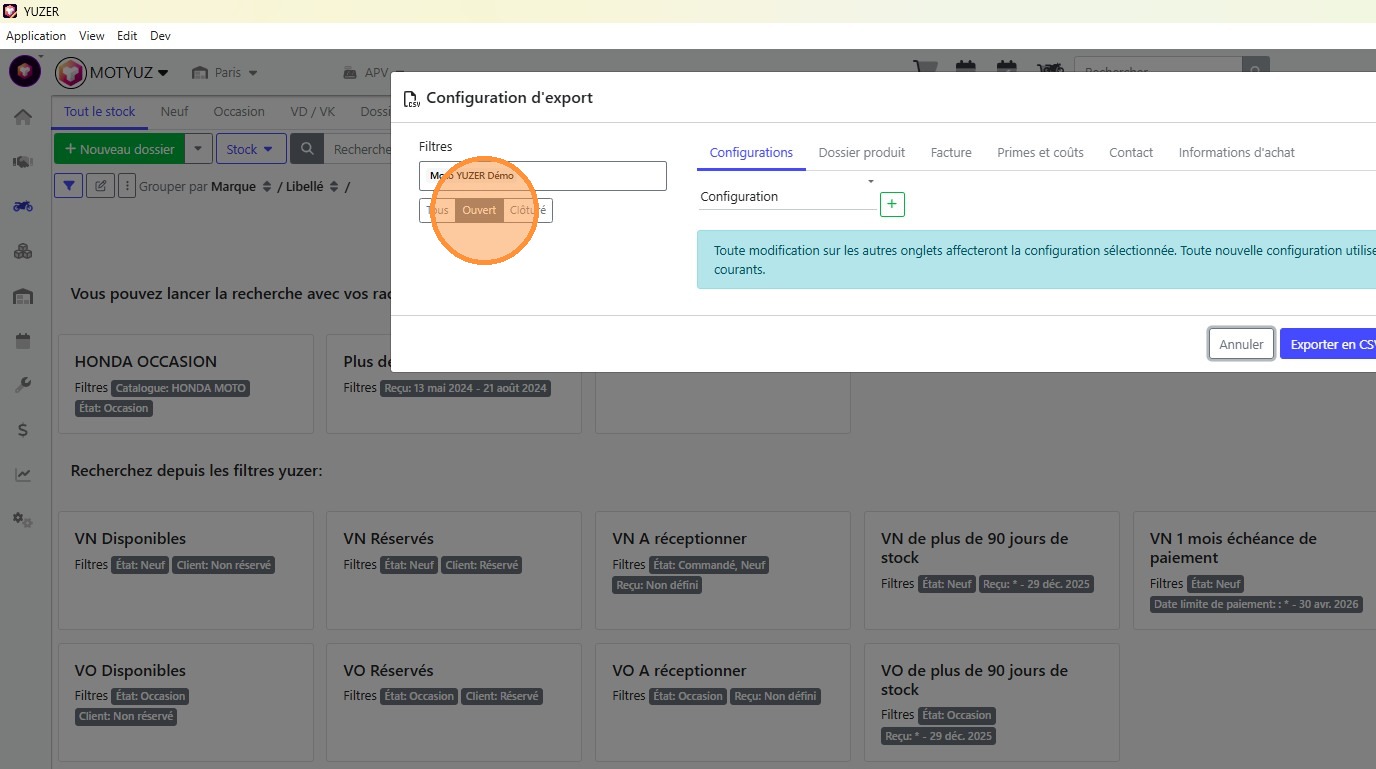The width and height of the screenshot is (1376, 769).
Task: Open the settings gears icon in the sidebar
Action: (x=23, y=520)
